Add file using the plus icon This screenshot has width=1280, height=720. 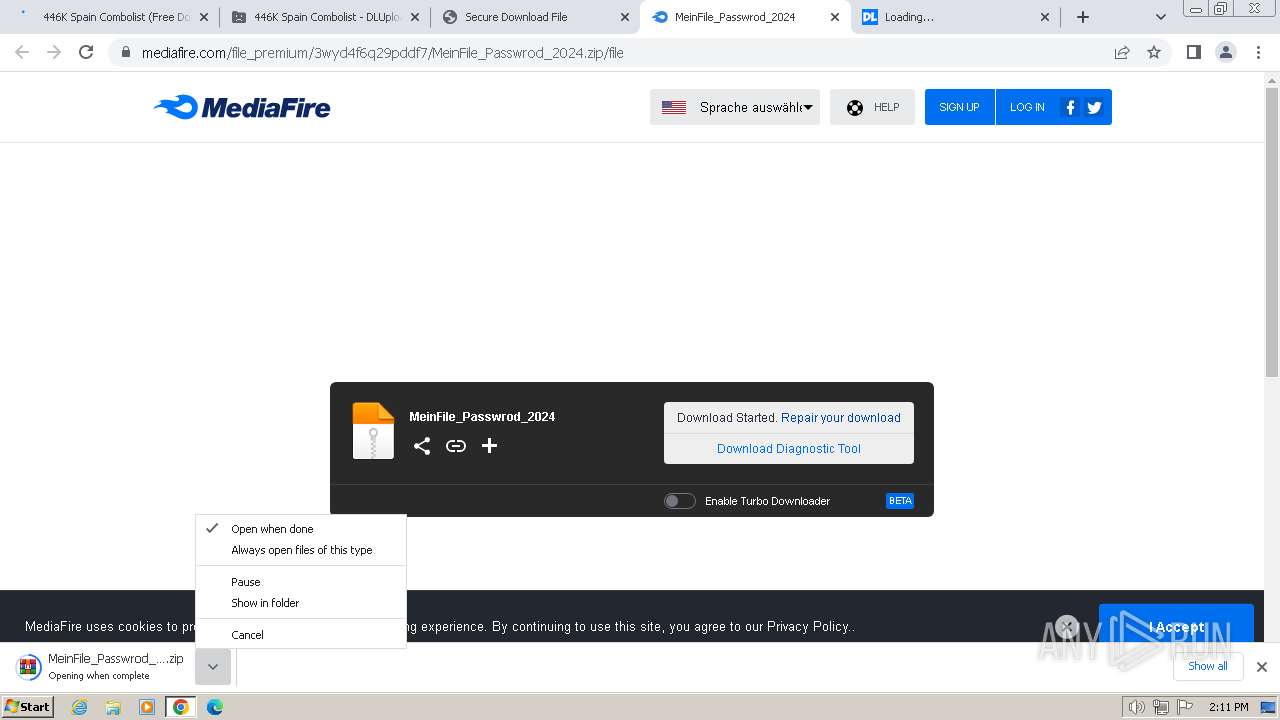click(489, 446)
